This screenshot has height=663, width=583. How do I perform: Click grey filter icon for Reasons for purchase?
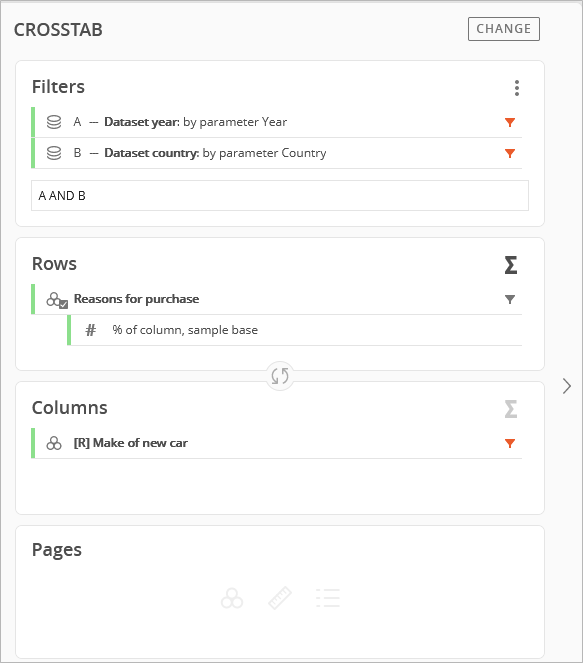click(x=510, y=299)
